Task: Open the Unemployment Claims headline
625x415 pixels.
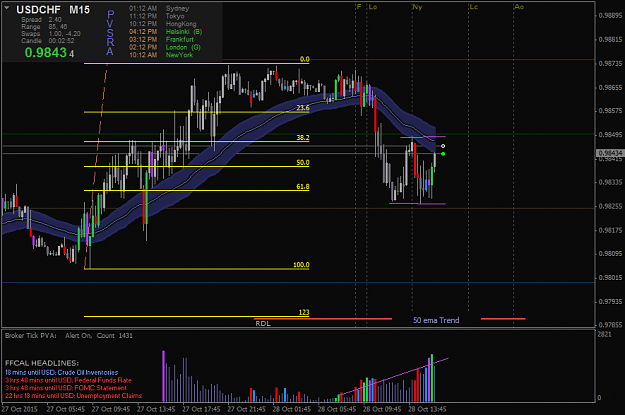Action: point(73,396)
